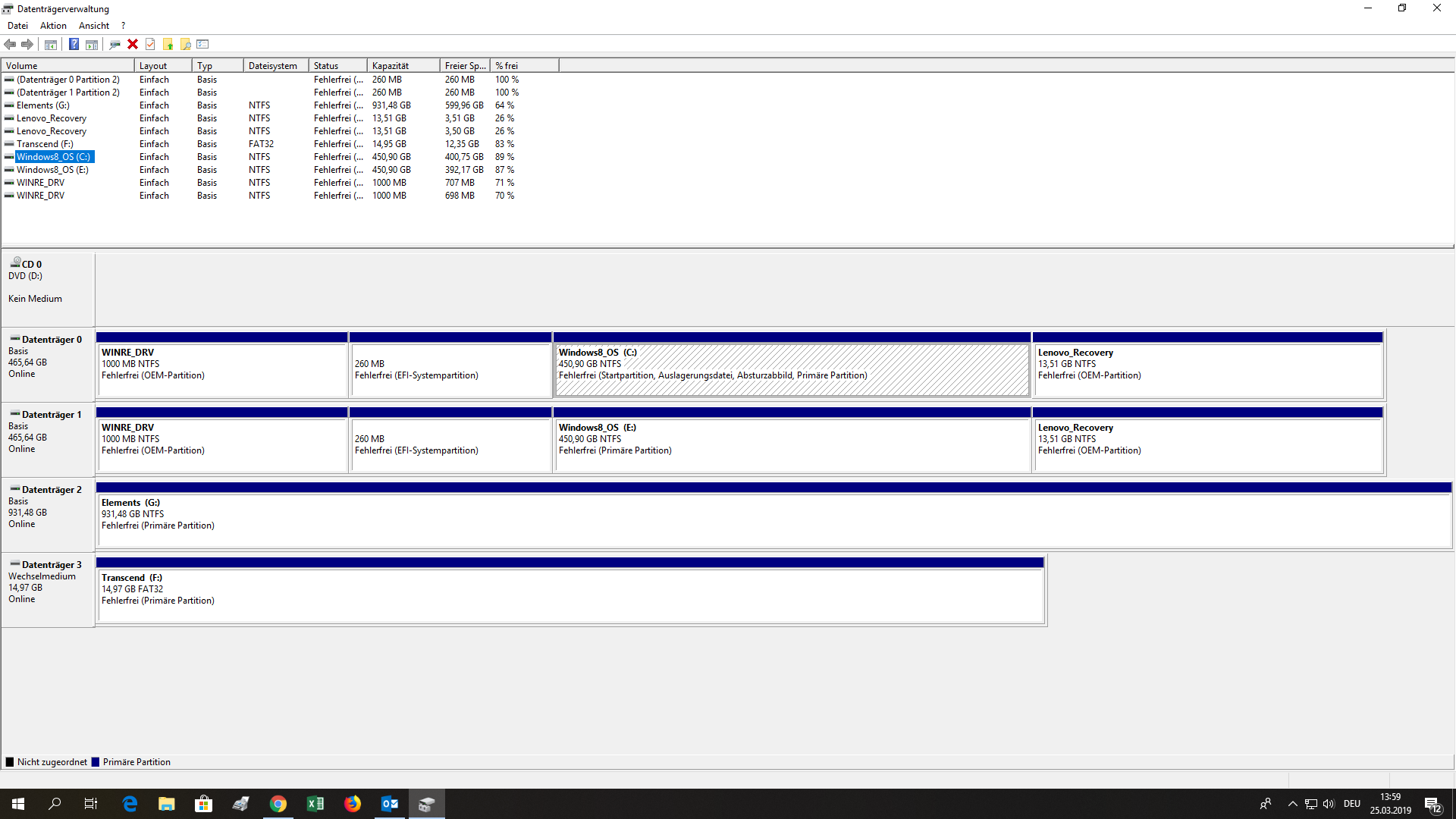This screenshot has width=1456, height=819.
Task: Select Elements (G:) row in volume list
Action: coord(43,105)
